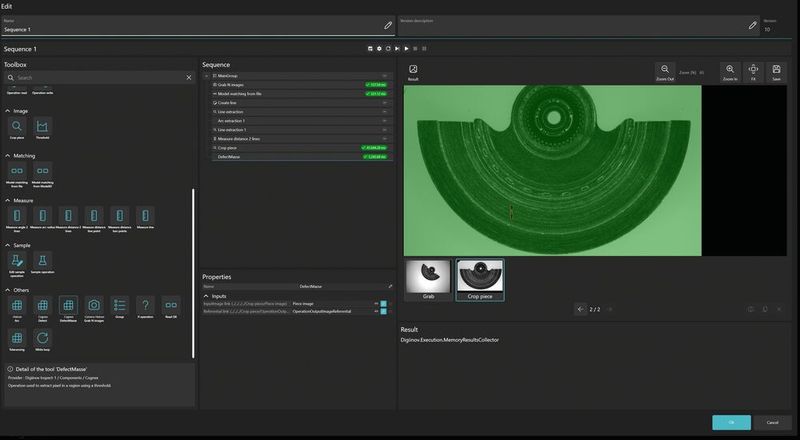Viewport: 800px width, 440px height.
Task: Choose the Tolerancing tool icon
Action: [17, 340]
